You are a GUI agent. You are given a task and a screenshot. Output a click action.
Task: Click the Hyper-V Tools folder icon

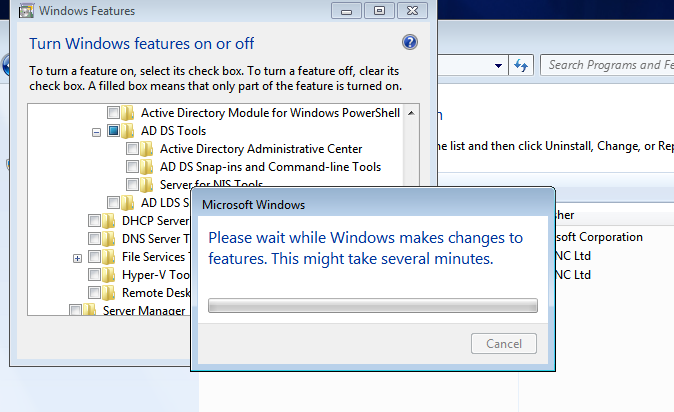coord(109,275)
